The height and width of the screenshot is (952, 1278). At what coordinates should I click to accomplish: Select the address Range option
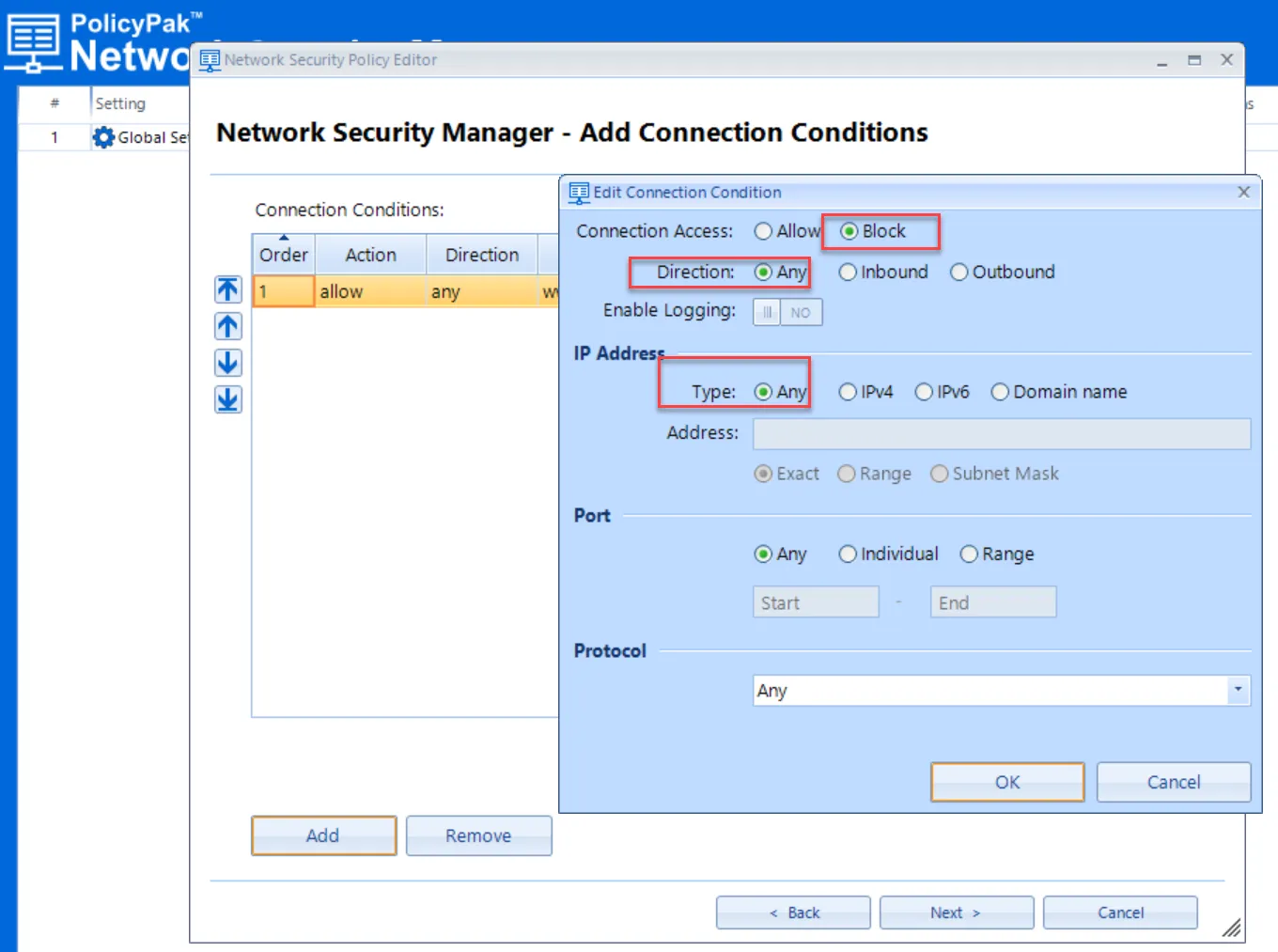[x=874, y=474]
